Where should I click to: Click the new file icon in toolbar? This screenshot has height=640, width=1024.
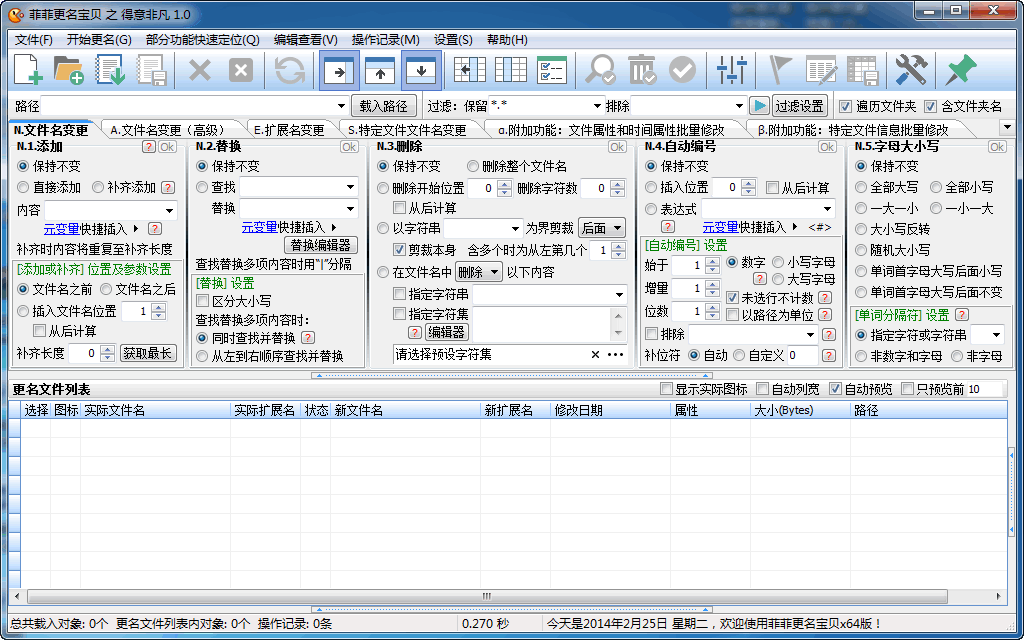pyautogui.click(x=28, y=70)
